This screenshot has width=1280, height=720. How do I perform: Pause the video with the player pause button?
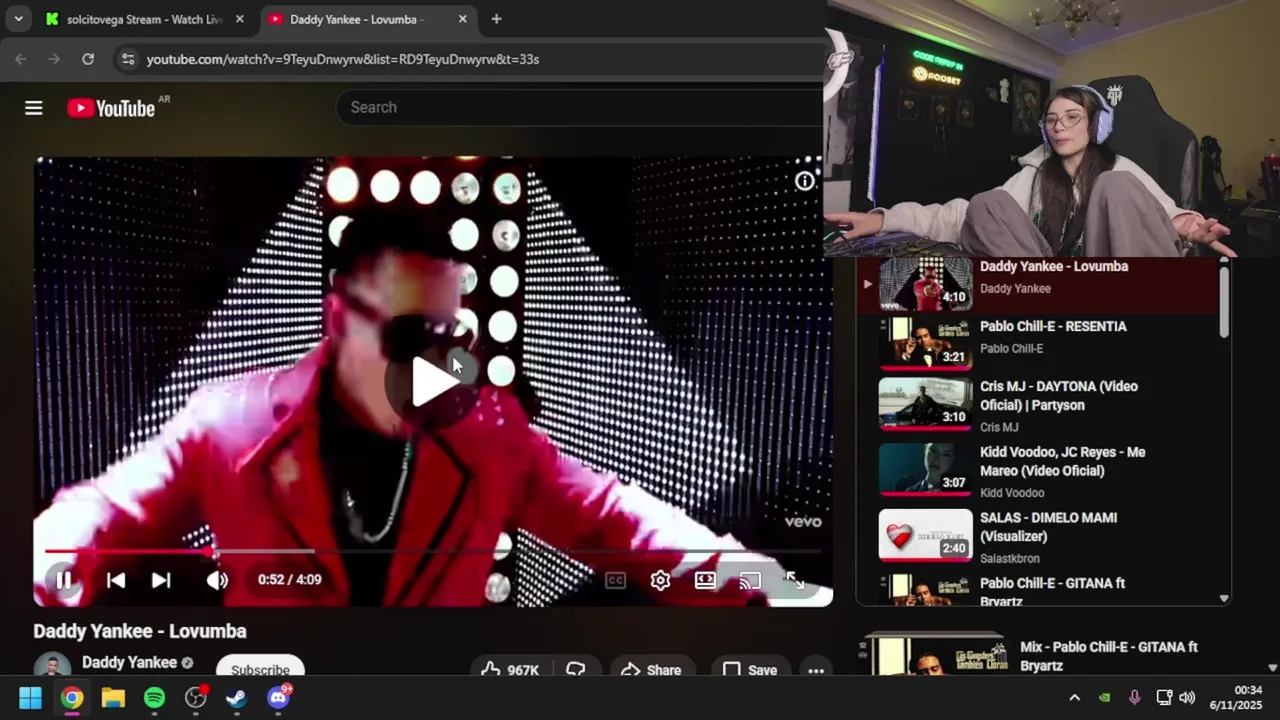63,580
